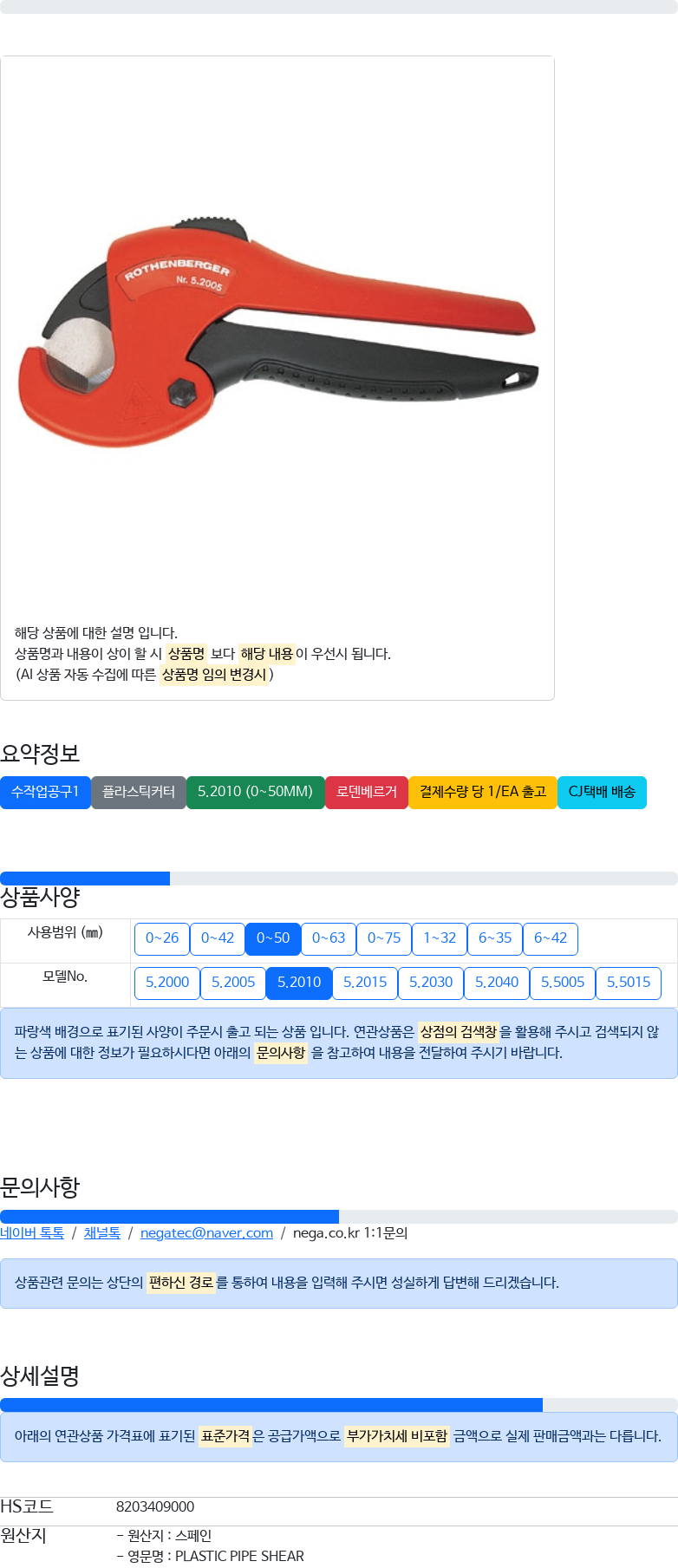678x1568 pixels.
Task: Open the 채널톡 chat link
Action: click(102, 1233)
